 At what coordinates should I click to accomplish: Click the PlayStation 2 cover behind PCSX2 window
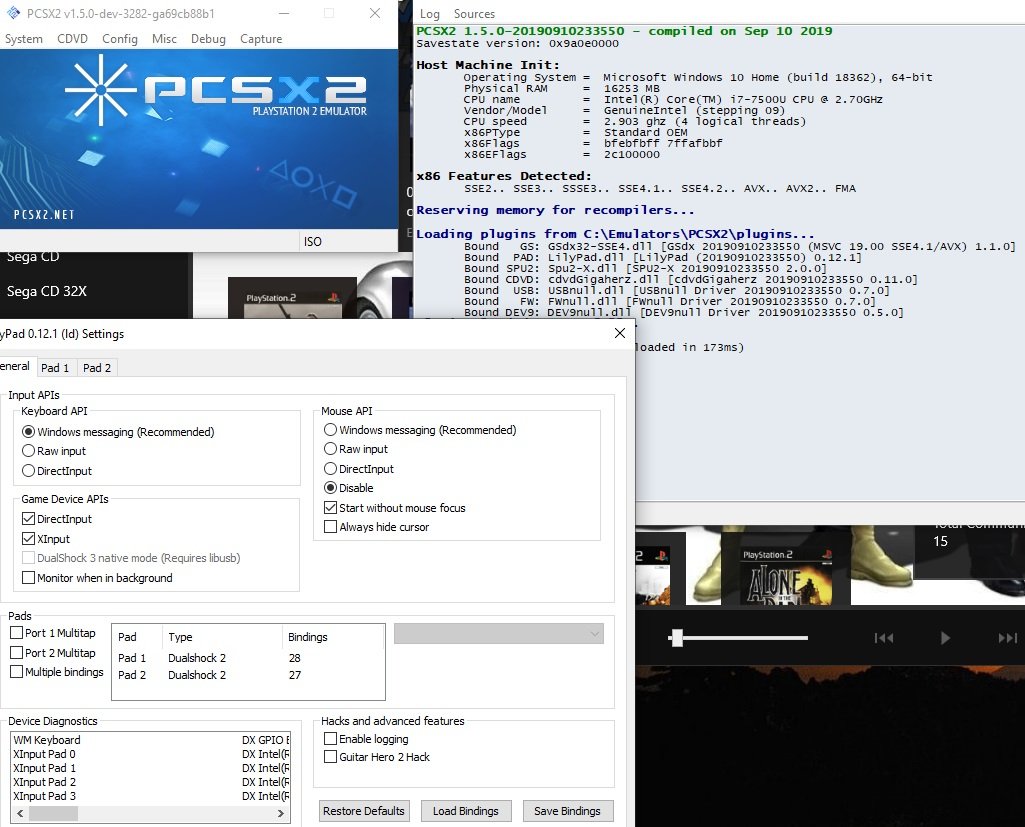click(292, 297)
